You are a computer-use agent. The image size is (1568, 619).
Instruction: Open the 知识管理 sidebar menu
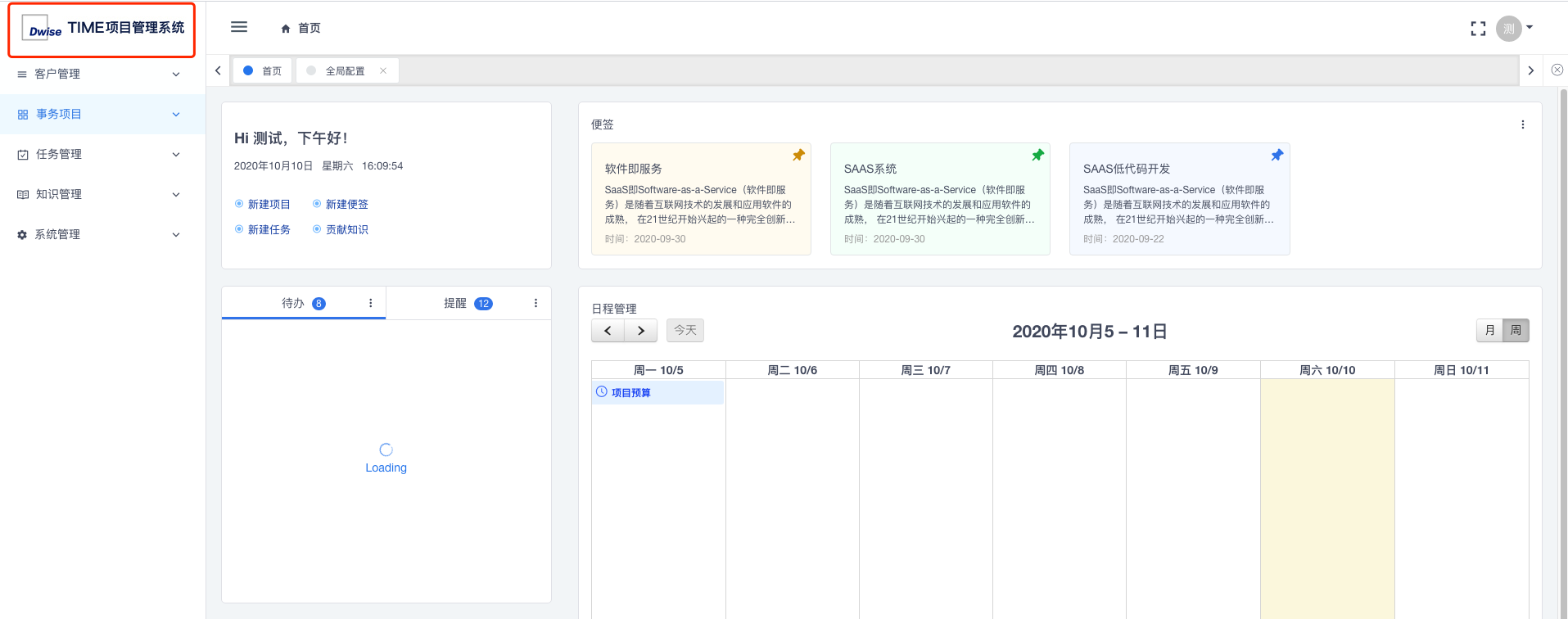pyautogui.click(x=102, y=195)
